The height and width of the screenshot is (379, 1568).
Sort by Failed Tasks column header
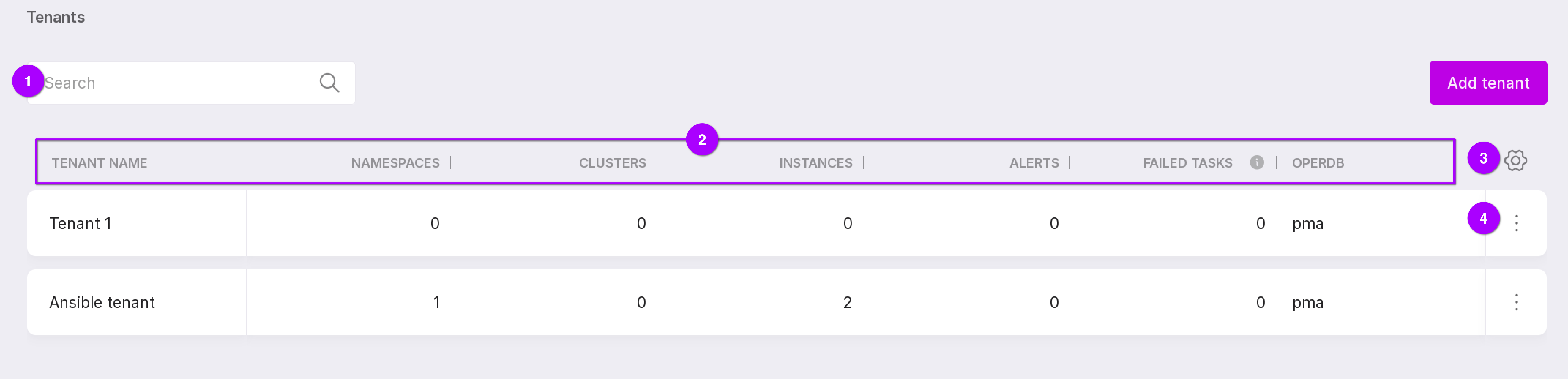tap(1187, 163)
